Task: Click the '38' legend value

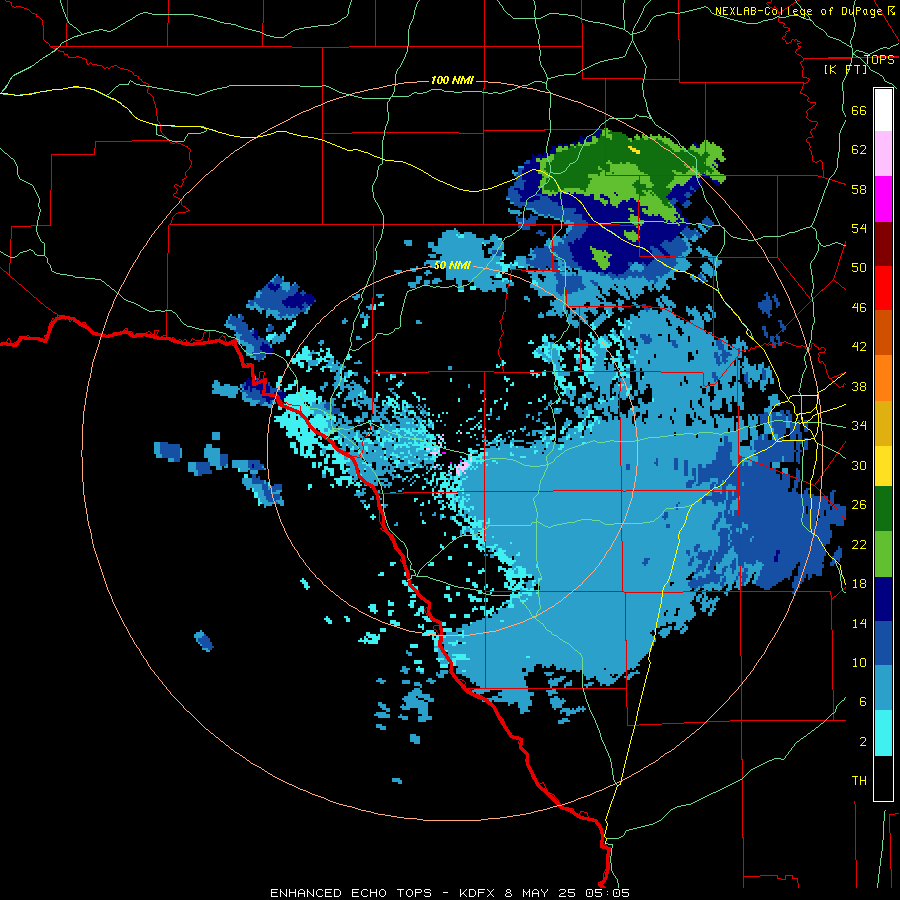Action: (859, 386)
